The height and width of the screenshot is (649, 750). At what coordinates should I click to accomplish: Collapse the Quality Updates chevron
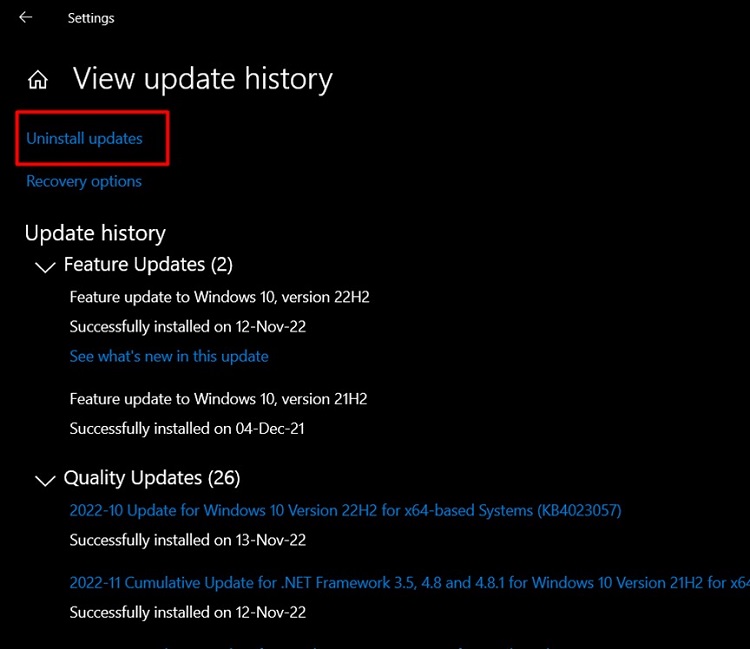(44, 480)
